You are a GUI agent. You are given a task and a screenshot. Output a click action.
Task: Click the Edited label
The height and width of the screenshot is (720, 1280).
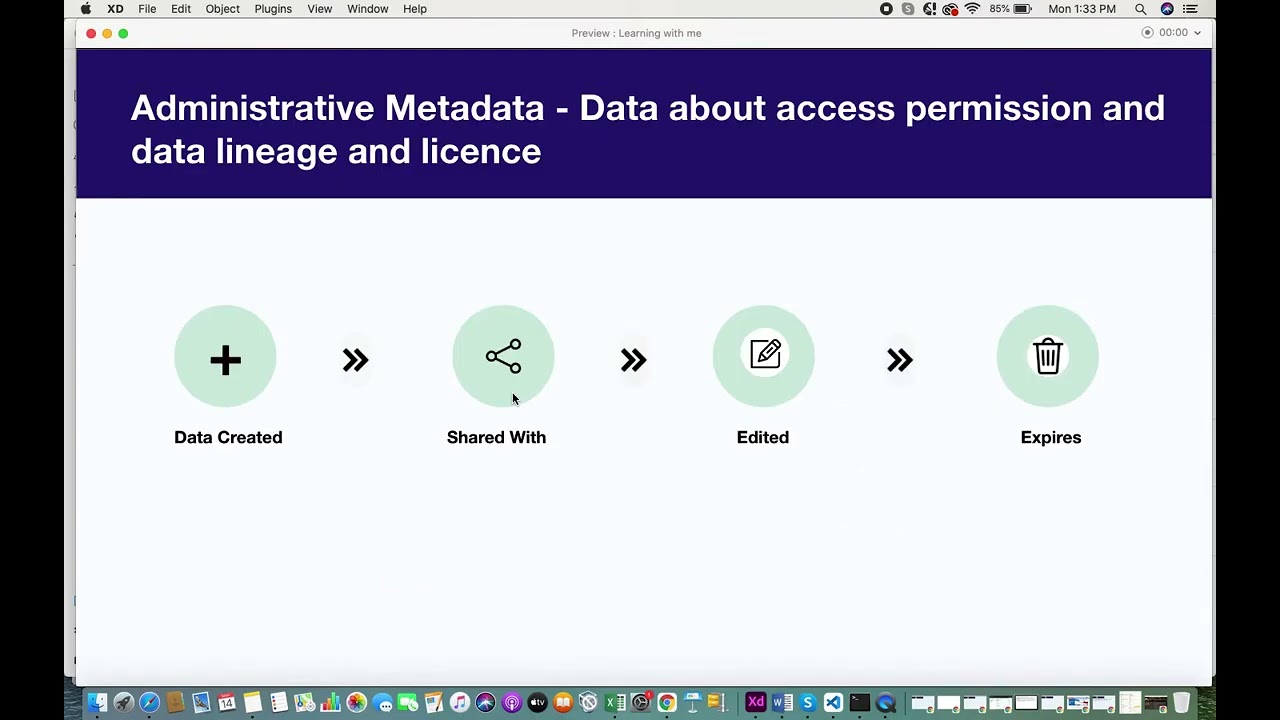click(x=763, y=437)
